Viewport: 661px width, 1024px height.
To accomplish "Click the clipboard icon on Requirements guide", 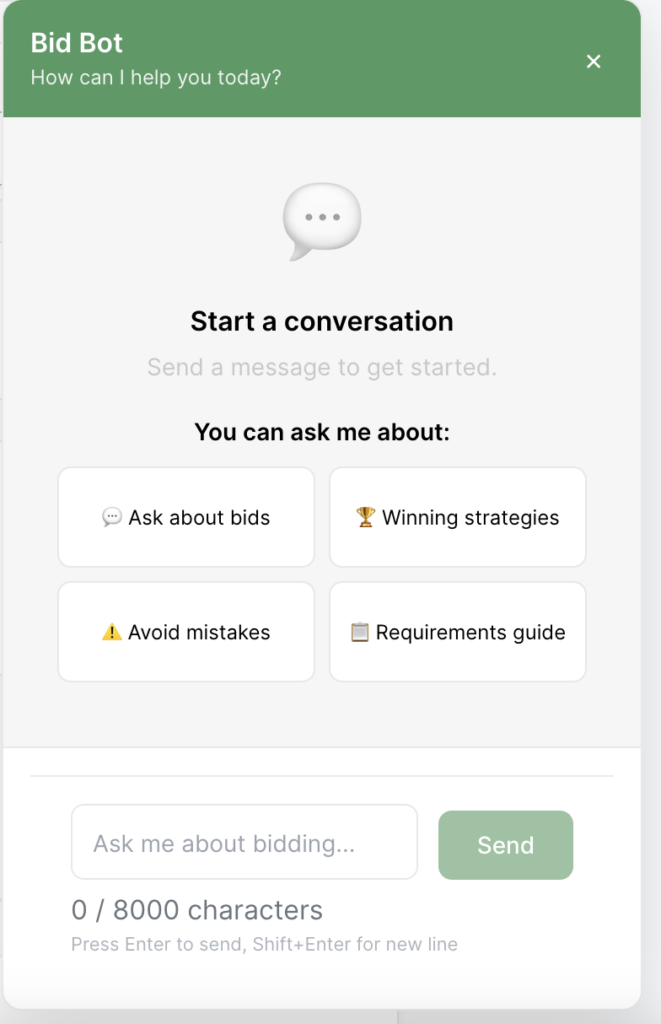I will click(359, 632).
